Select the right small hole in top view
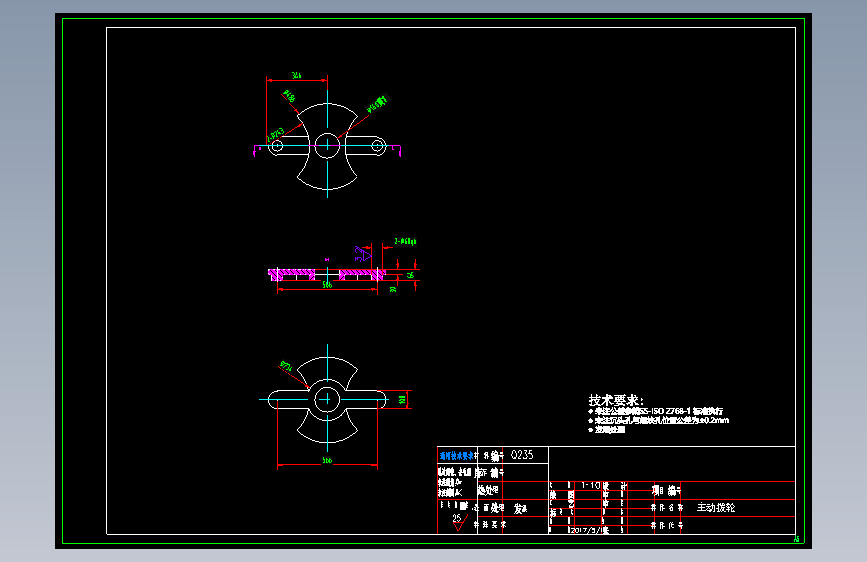This screenshot has height=562, width=867. click(378, 146)
